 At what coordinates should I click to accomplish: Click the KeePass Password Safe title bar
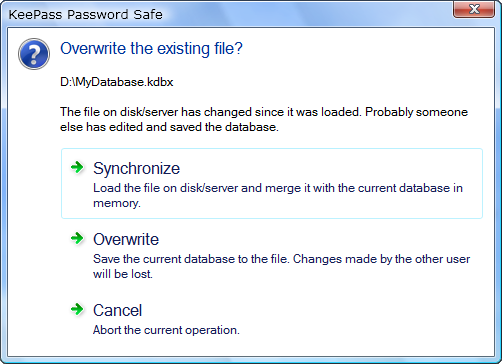point(227,14)
